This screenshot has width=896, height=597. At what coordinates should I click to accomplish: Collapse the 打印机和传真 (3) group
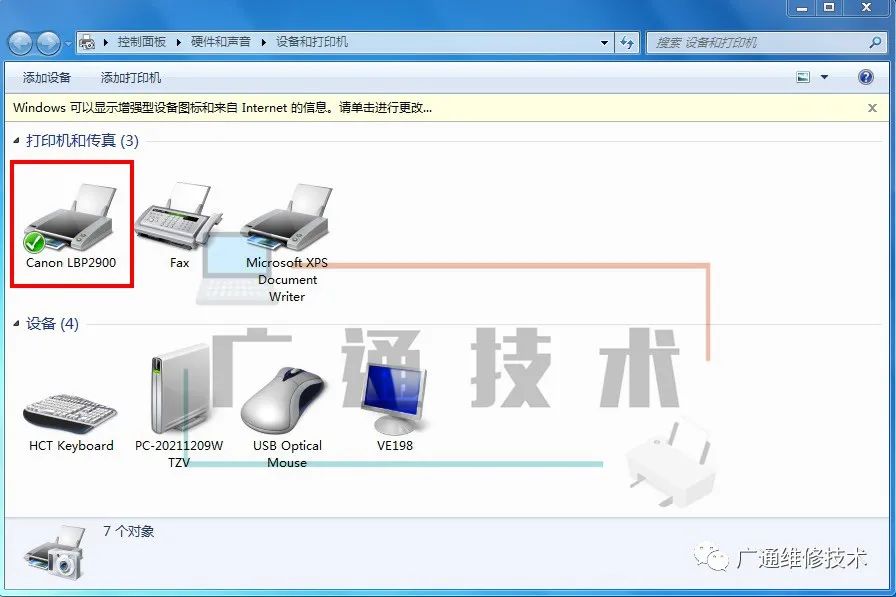tap(16, 140)
